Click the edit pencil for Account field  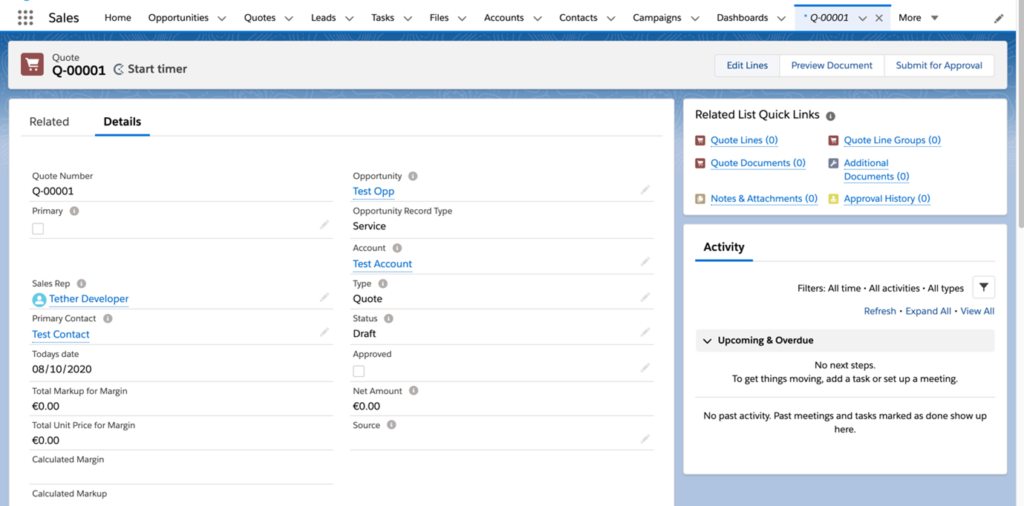[645, 262]
